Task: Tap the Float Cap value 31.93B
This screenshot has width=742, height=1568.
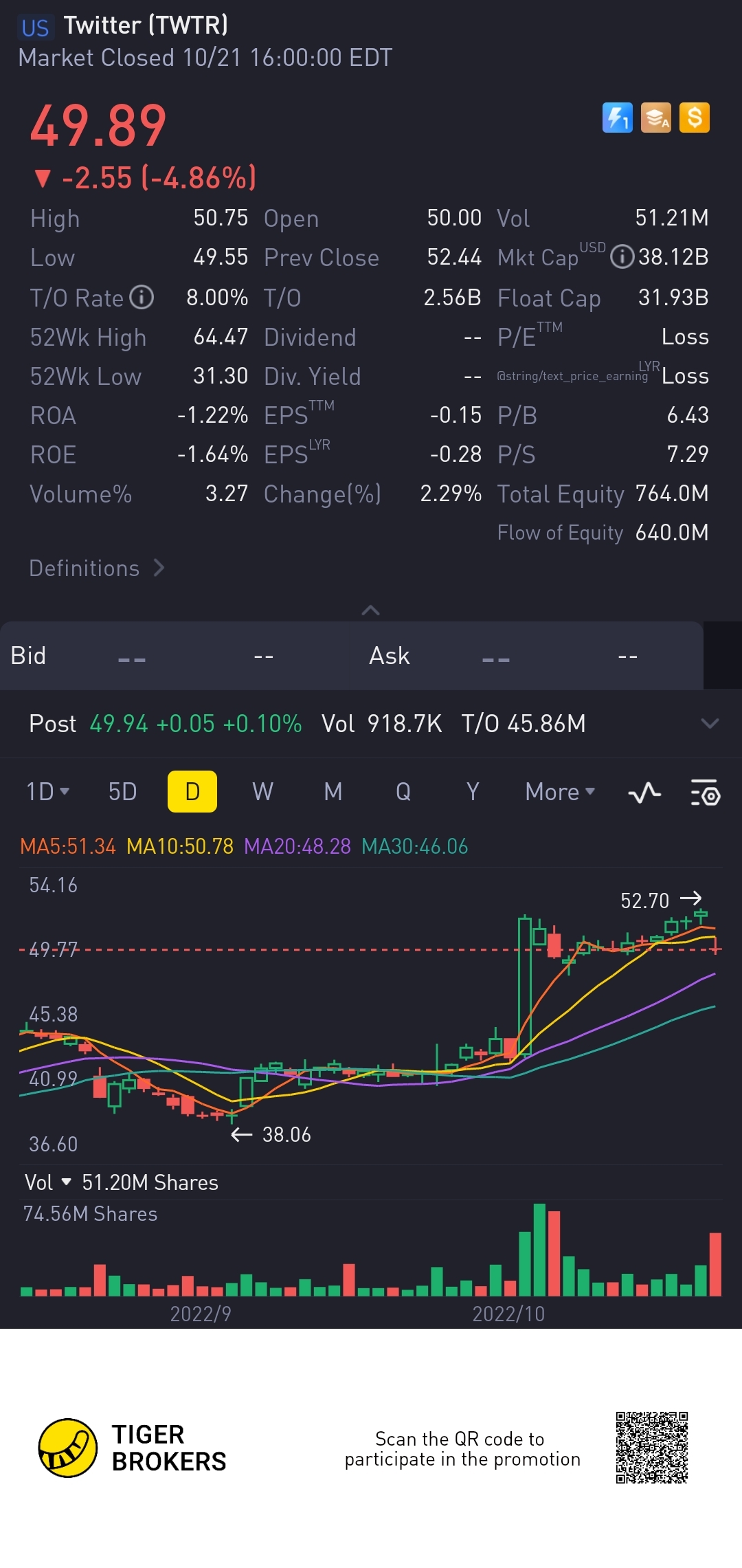Action: 673,297
